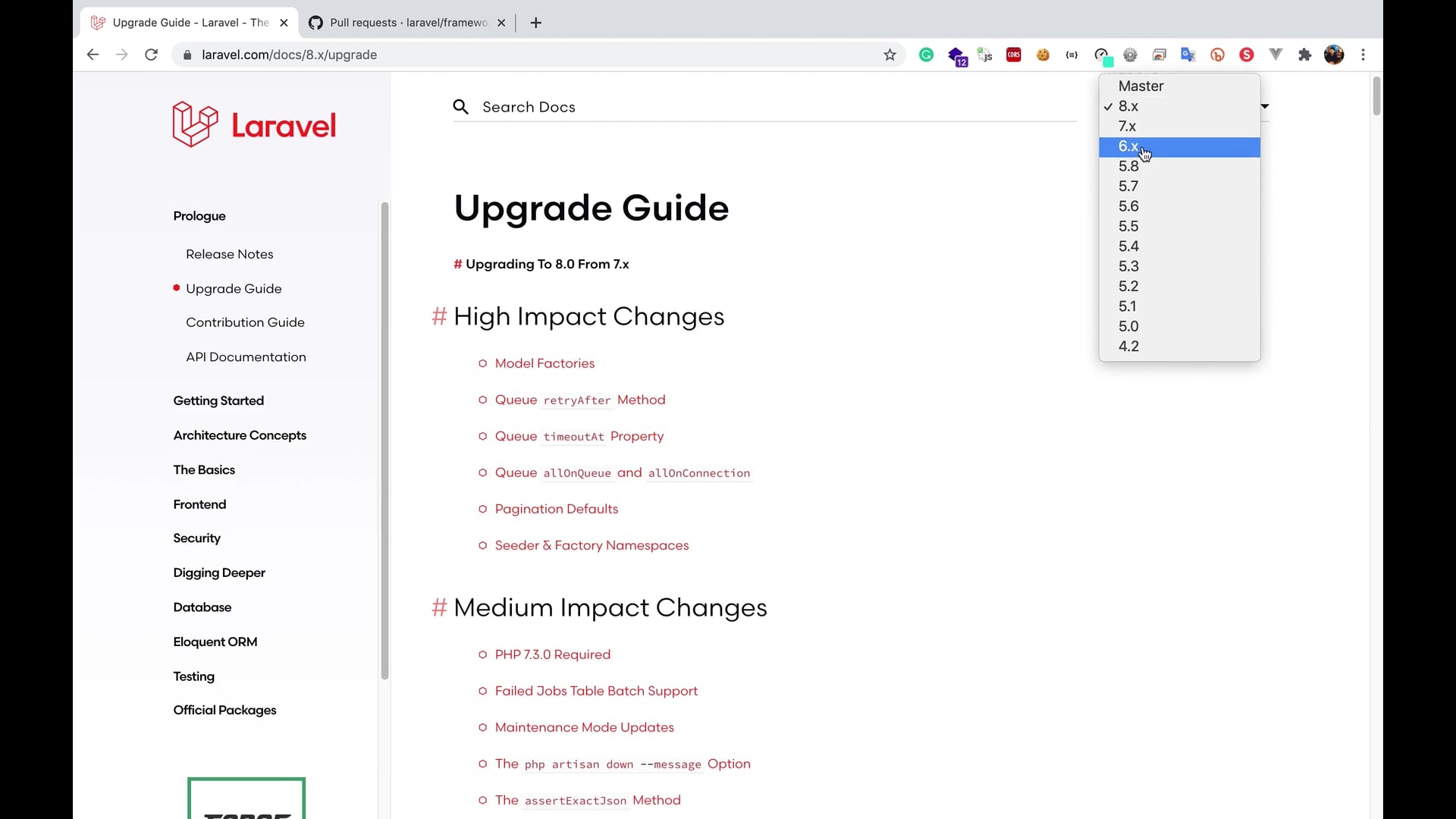The height and width of the screenshot is (819, 1456).
Task: Click the Vue devtools extension icon
Action: coord(1276,55)
